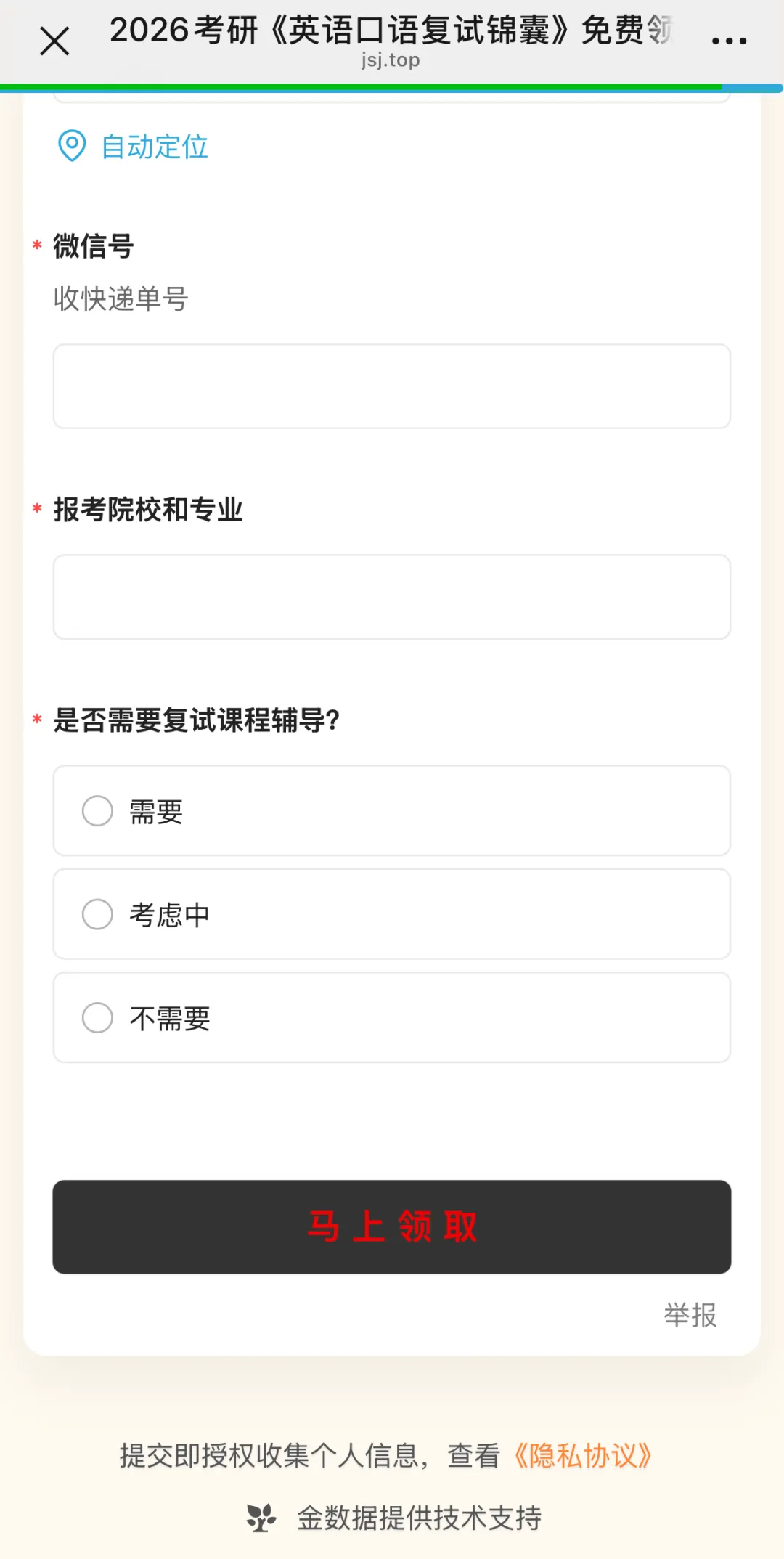Select the 不需要 radio button
The width and height of the screenshot is (784, 1559).
[97, 1018]
